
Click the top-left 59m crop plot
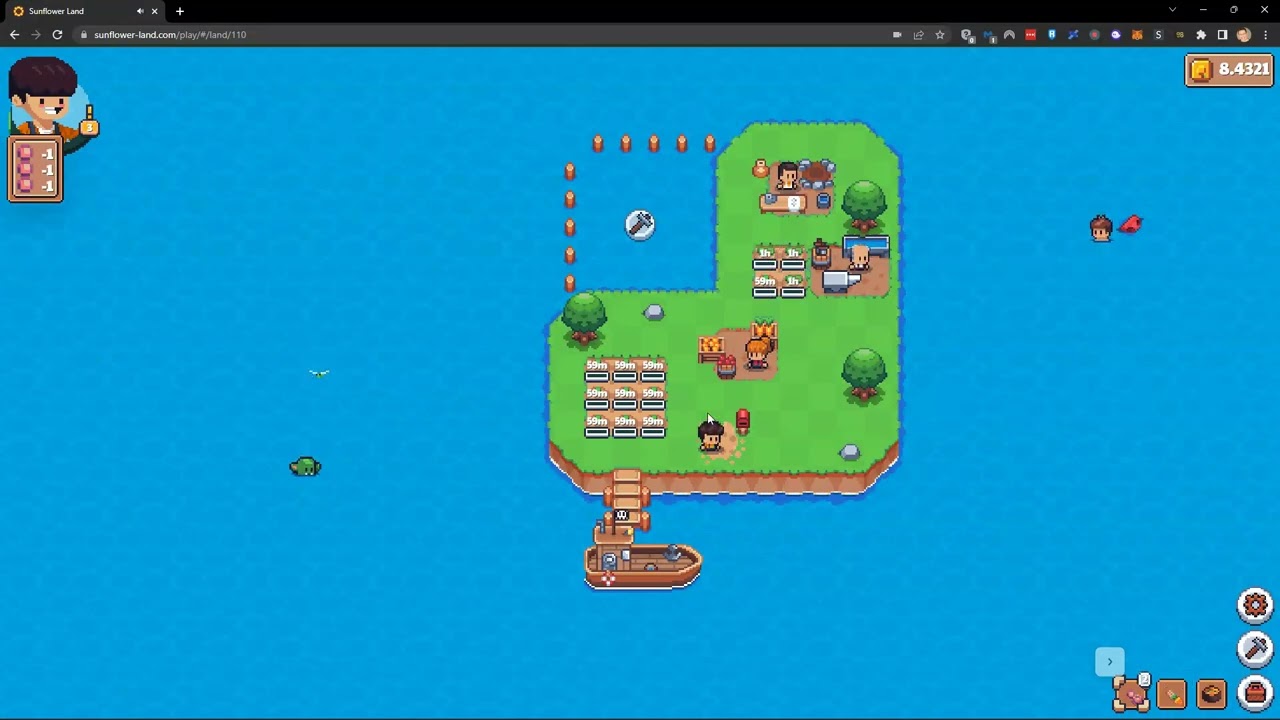point(597,371)
